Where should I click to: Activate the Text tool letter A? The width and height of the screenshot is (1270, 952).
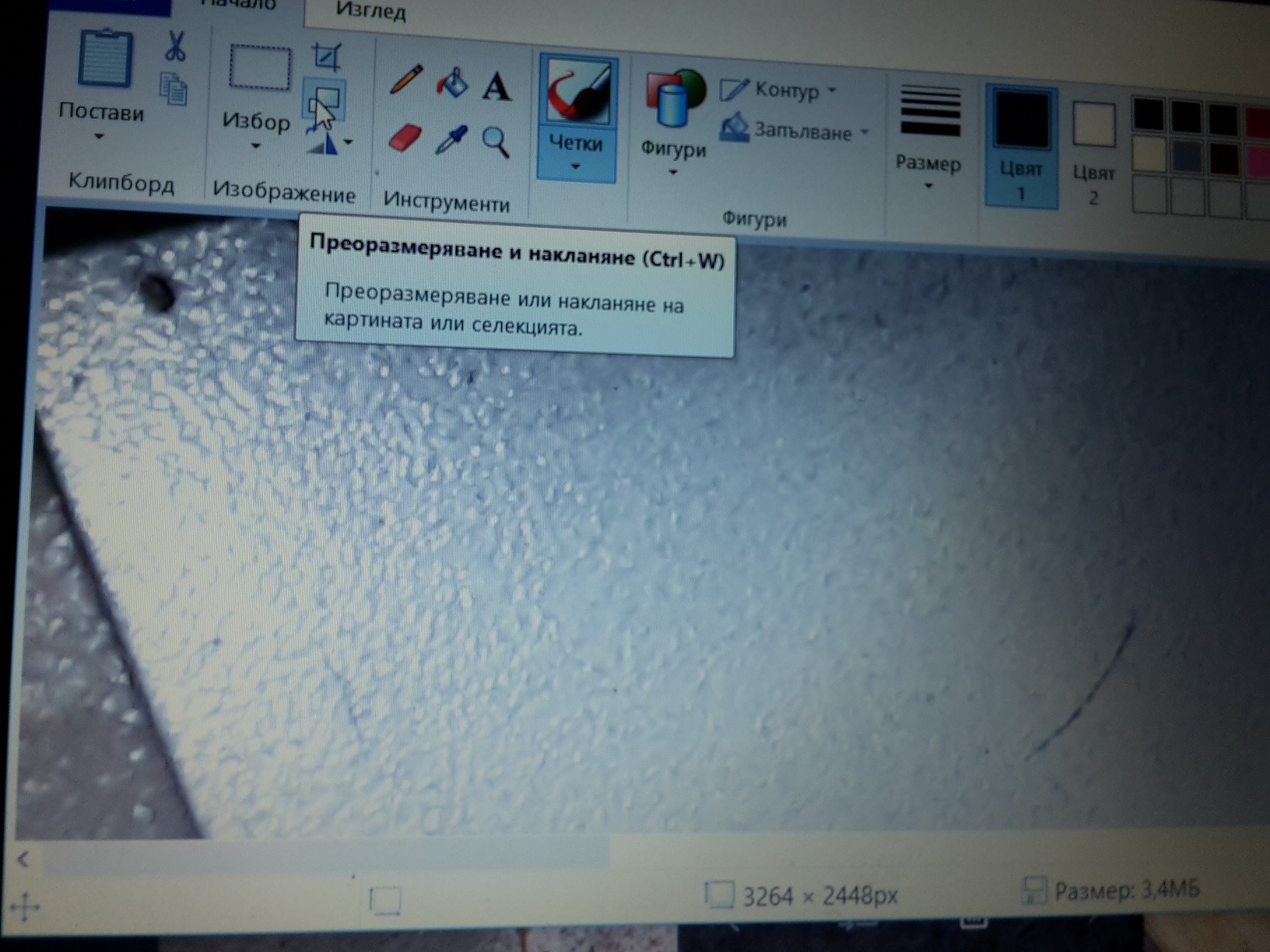pos(496,86)
